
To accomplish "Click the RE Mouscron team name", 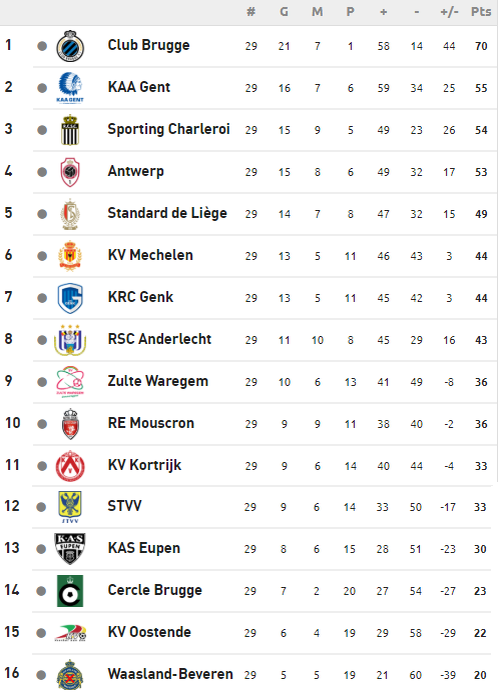I will pos(151,423).
